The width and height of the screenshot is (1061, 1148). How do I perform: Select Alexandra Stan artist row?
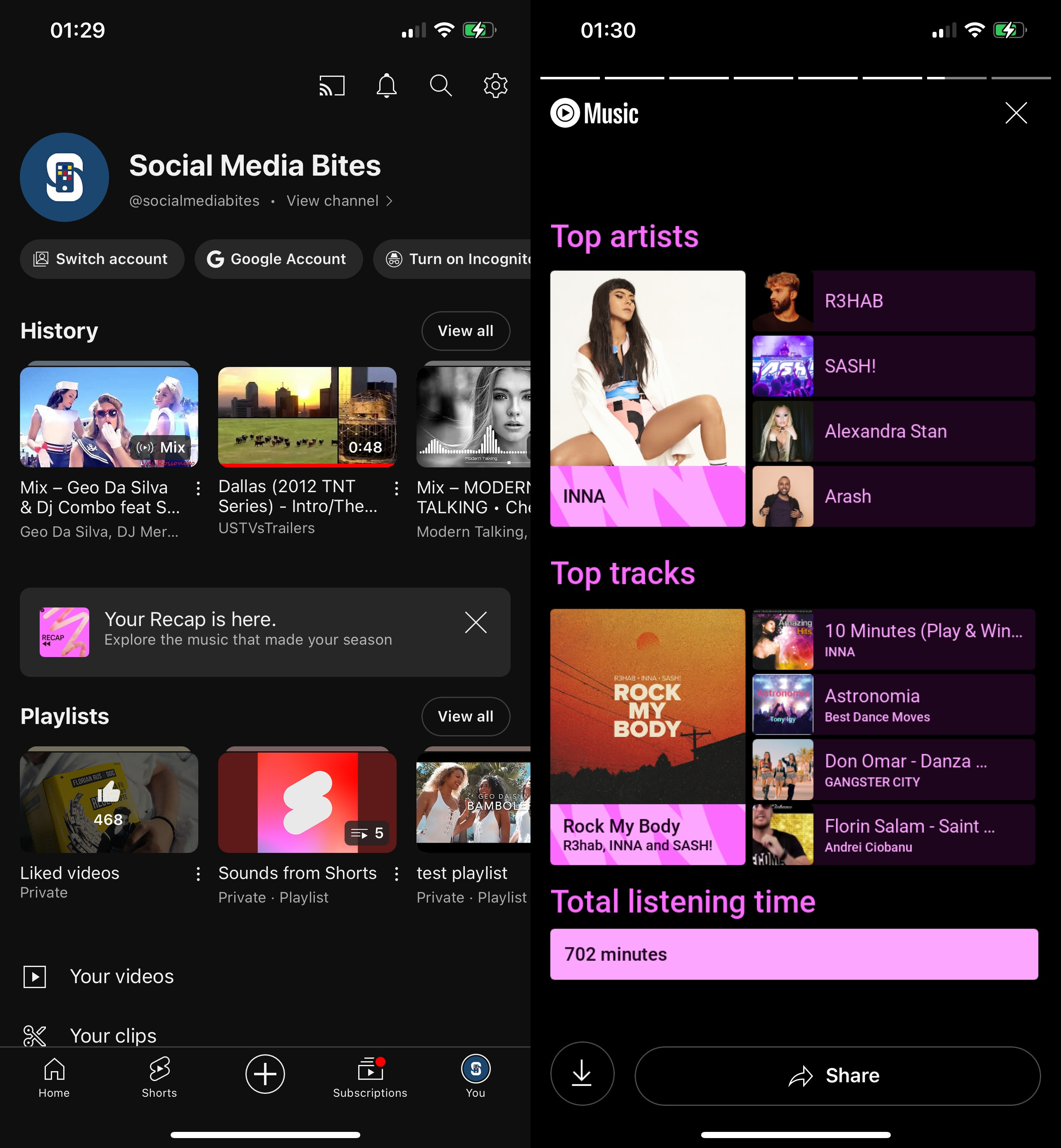pos(894,431)
